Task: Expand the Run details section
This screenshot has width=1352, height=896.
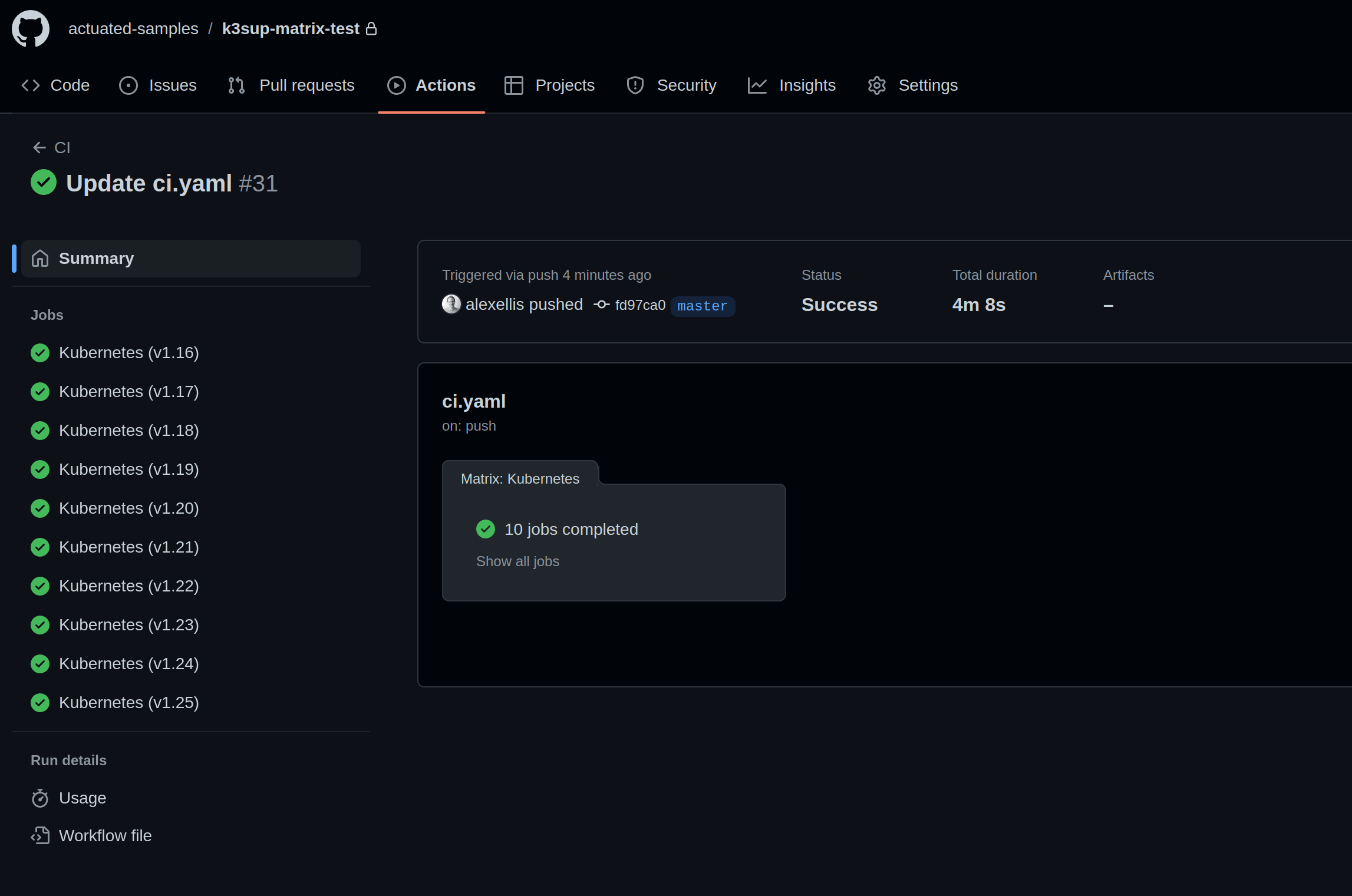Action: pyautogui.click(x=68, y=760)
